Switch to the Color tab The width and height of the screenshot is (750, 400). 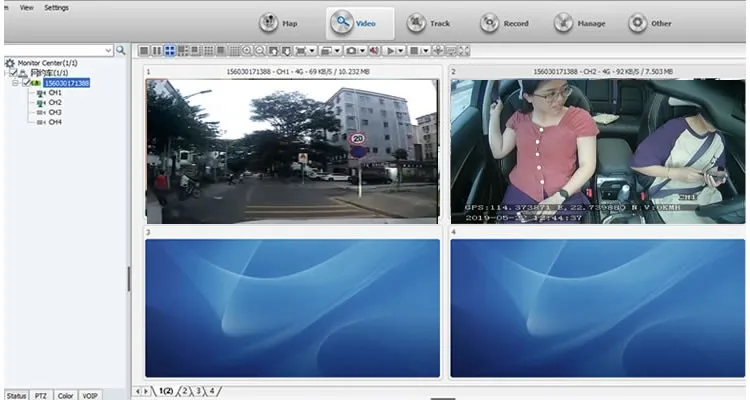65,395
